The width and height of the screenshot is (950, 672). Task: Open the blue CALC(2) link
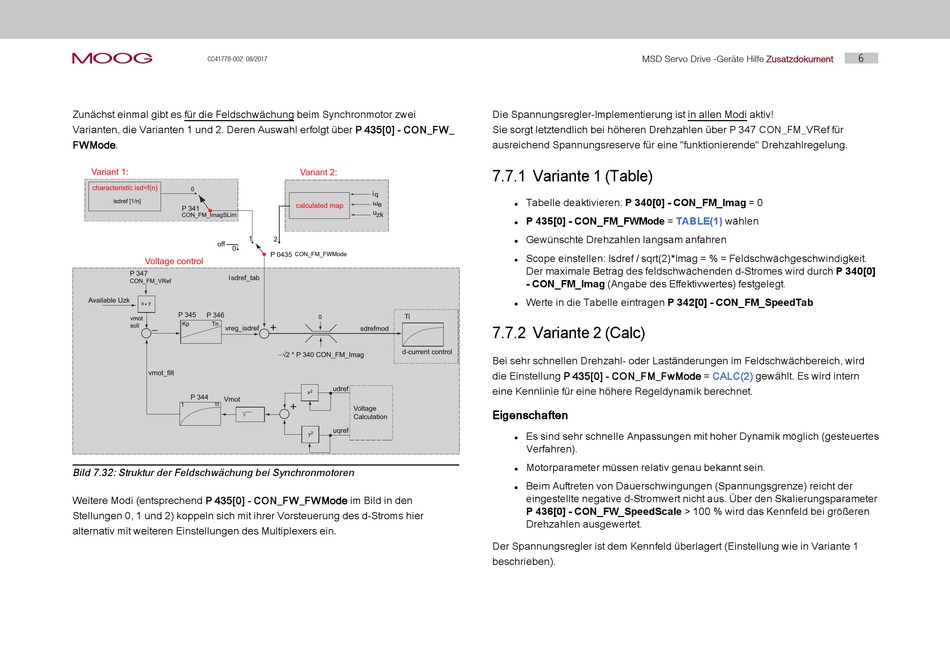732,376
